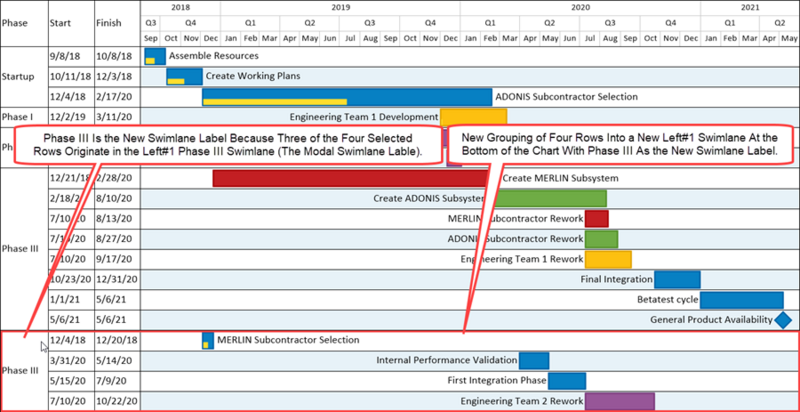Click the 2018 year header
Screen dimensions: 800x412
181,8
